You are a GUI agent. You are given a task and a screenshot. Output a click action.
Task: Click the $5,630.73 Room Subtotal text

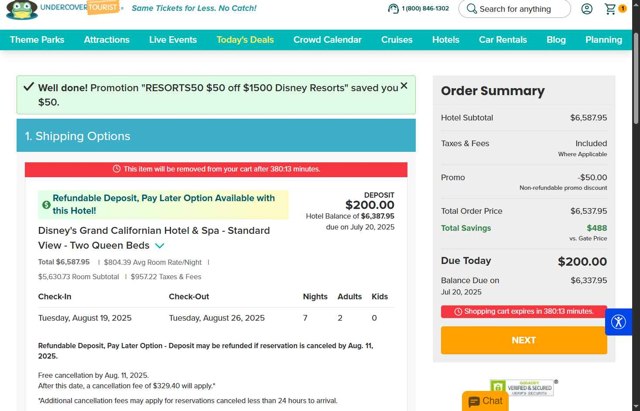click(78, 277)
